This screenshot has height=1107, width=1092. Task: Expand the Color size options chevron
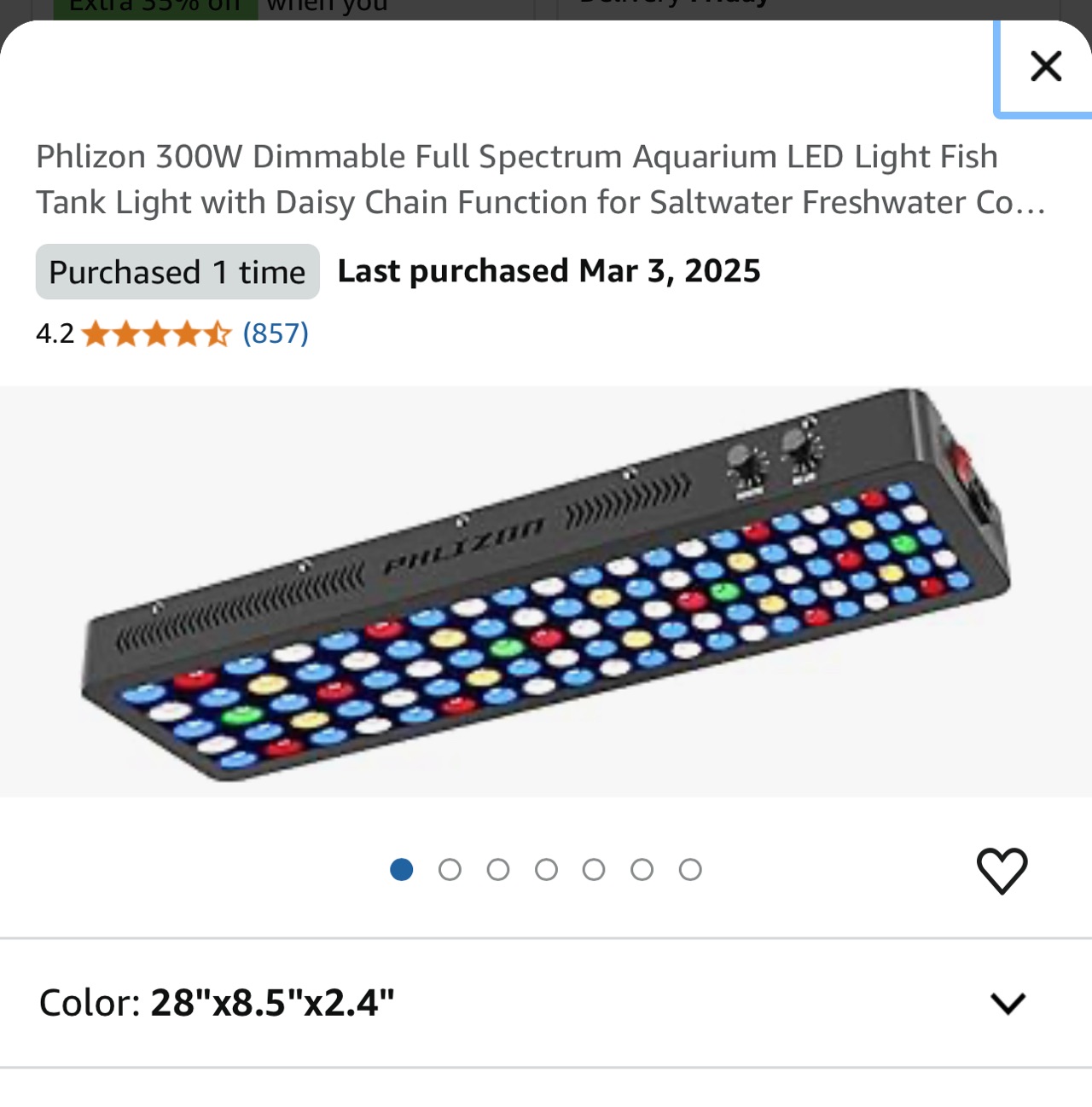pos(1008,1003)
